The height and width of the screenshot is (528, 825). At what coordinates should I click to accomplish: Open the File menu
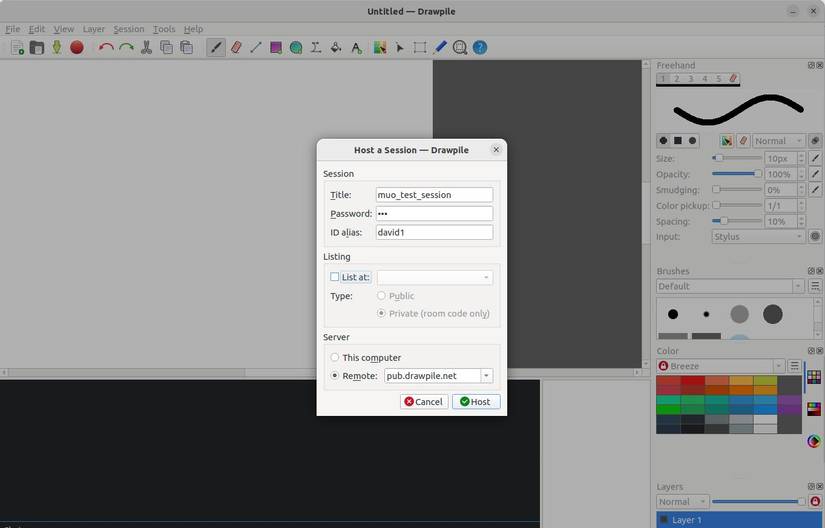pos(13,29)
